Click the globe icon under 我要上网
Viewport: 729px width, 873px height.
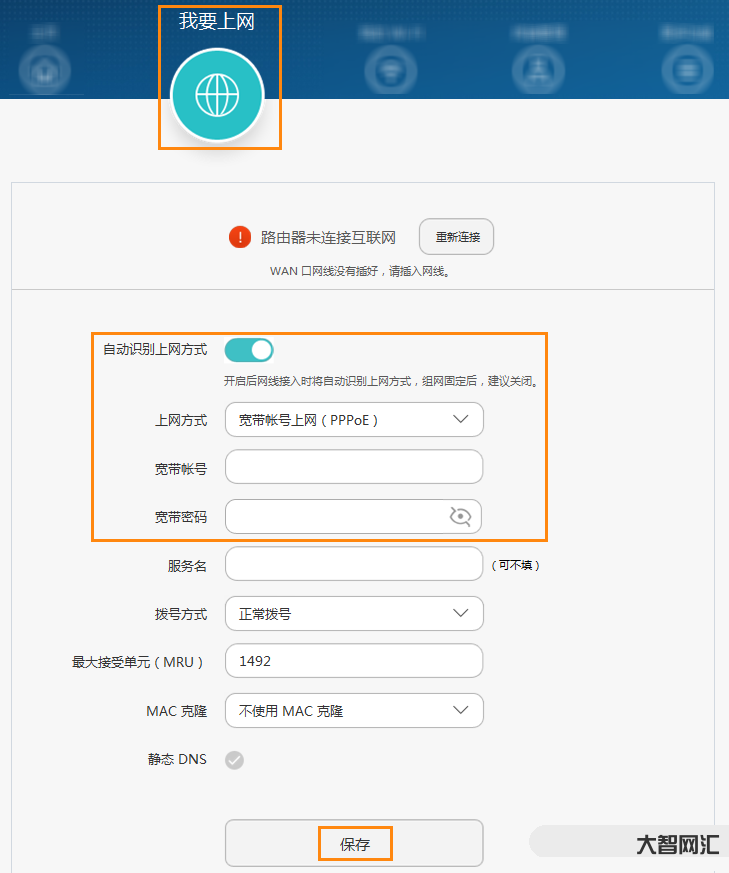[217, 96]
